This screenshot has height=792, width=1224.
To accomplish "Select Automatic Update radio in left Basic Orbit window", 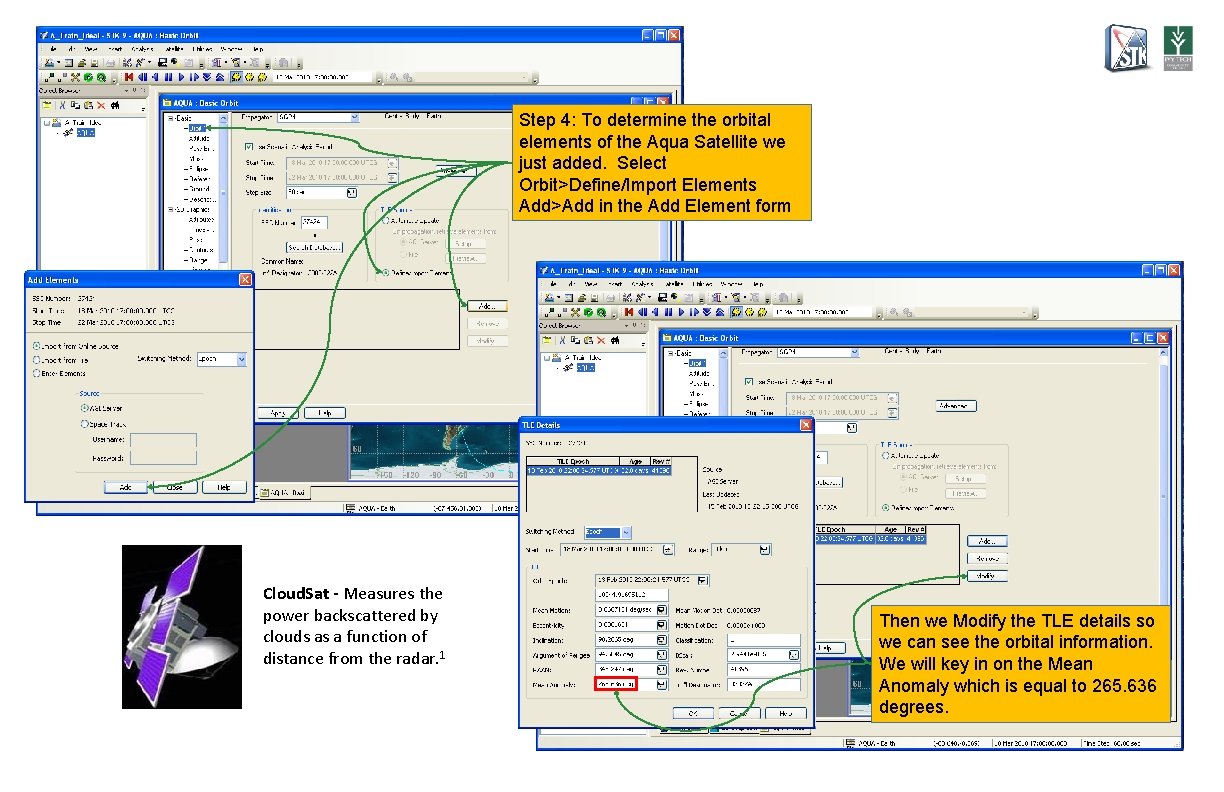I will coord(386,221).
